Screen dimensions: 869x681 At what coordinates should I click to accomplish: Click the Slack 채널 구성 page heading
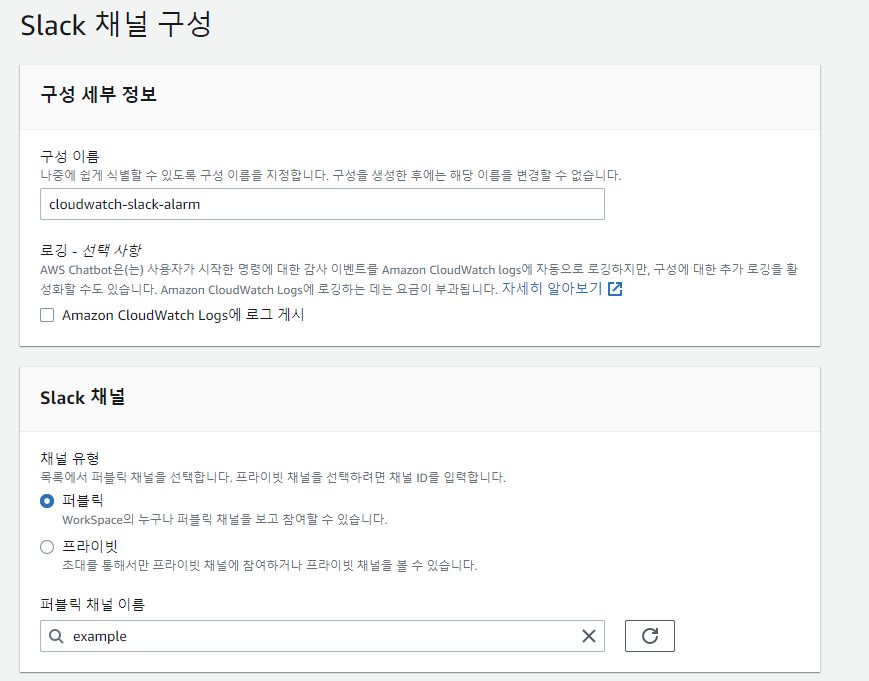click(116, 25)
